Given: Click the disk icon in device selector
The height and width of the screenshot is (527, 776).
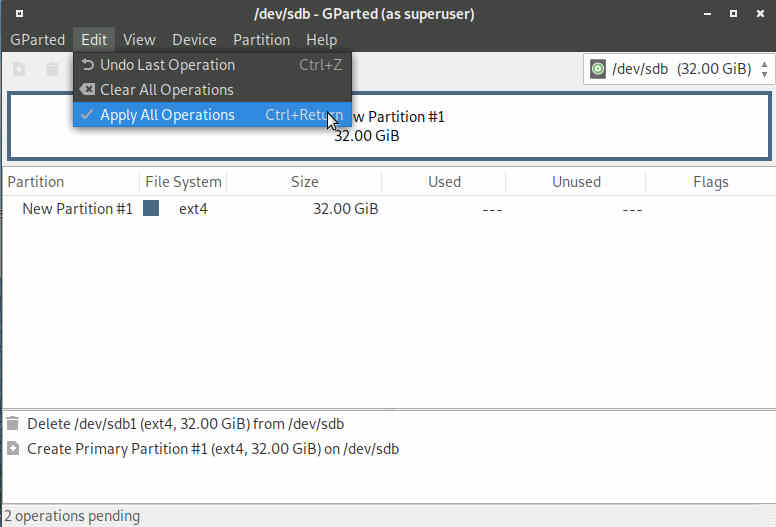Looking at the screenshot, I should pos(598,69).
